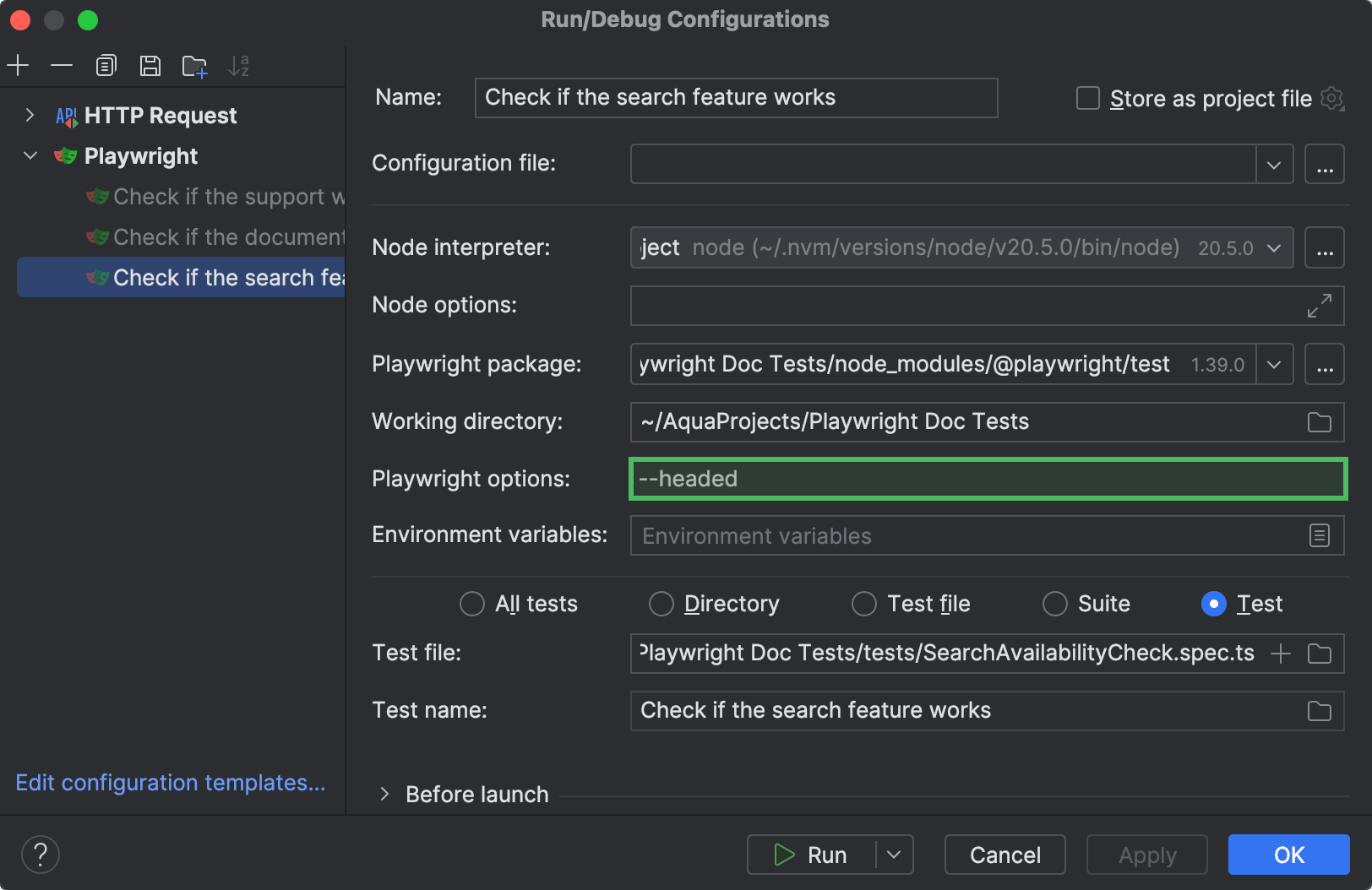Image resolution: width=1372 pixels, height=890 pixels.
Task: Open the Playwright package version dropdown
Action: tap(1273, 364)
